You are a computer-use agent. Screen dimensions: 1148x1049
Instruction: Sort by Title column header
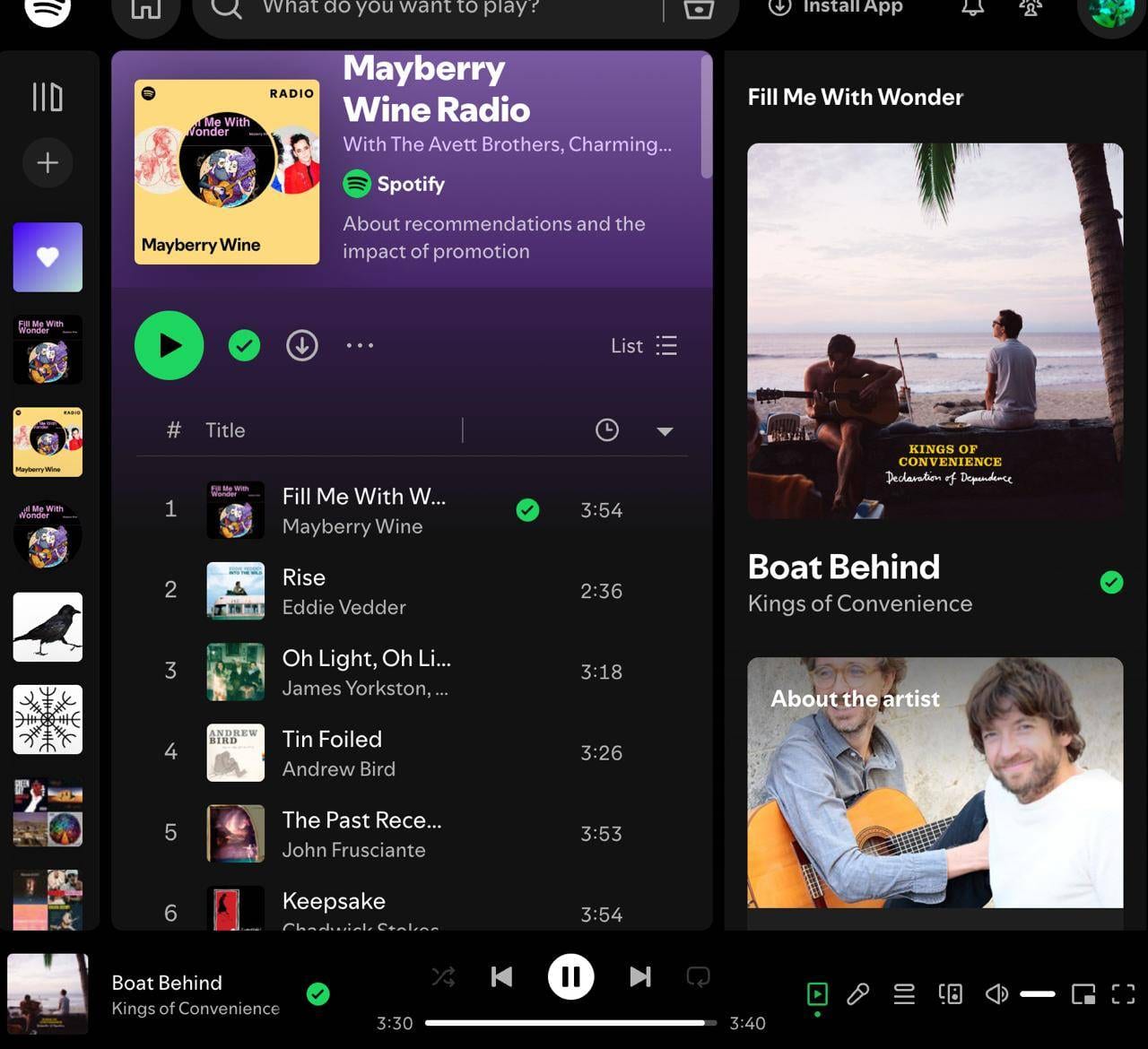pyautogui.click(x=225, y=430)
